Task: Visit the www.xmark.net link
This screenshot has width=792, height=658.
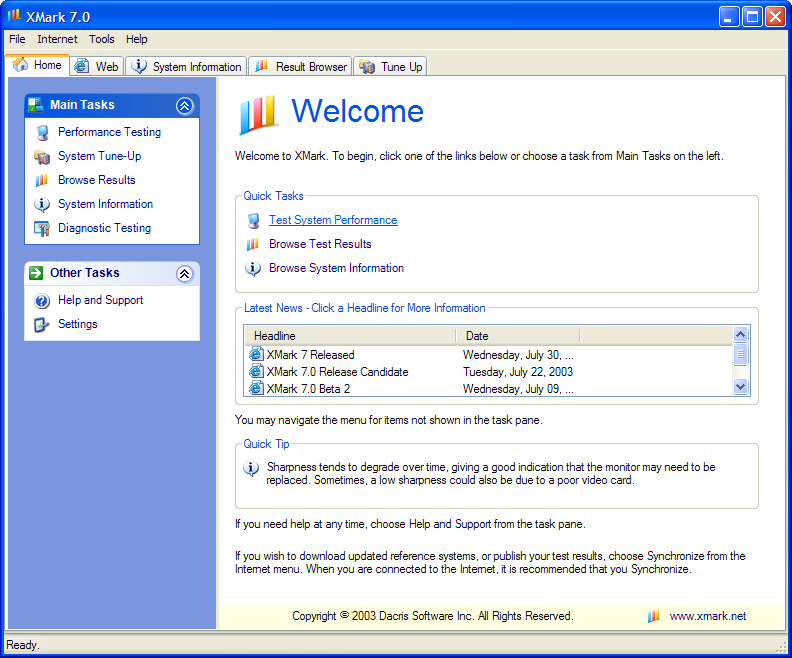Action: (x=708, y=616)
